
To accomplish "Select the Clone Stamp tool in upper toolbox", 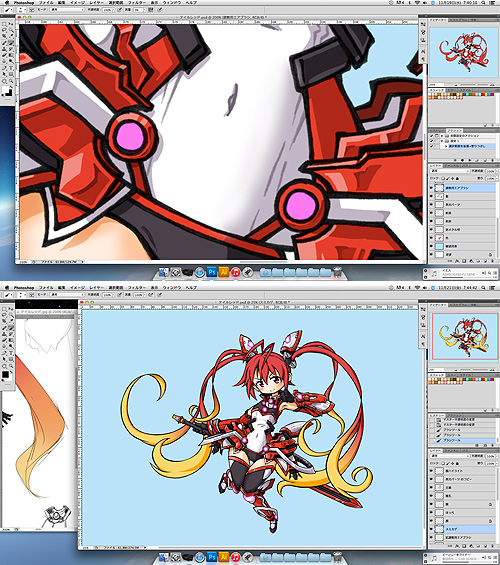I will 4,49.
